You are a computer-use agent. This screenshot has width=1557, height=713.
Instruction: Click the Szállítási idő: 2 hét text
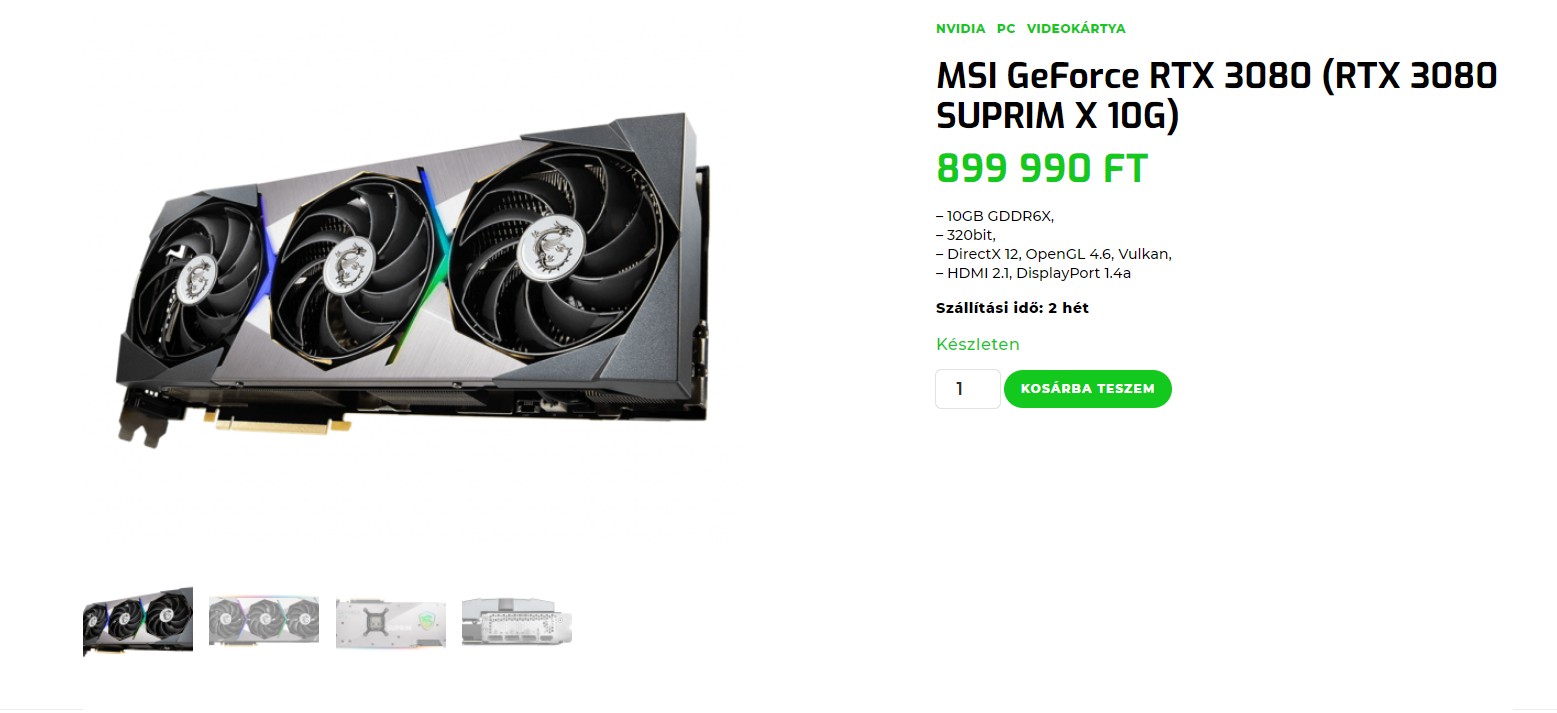(x=1012, y=308)
